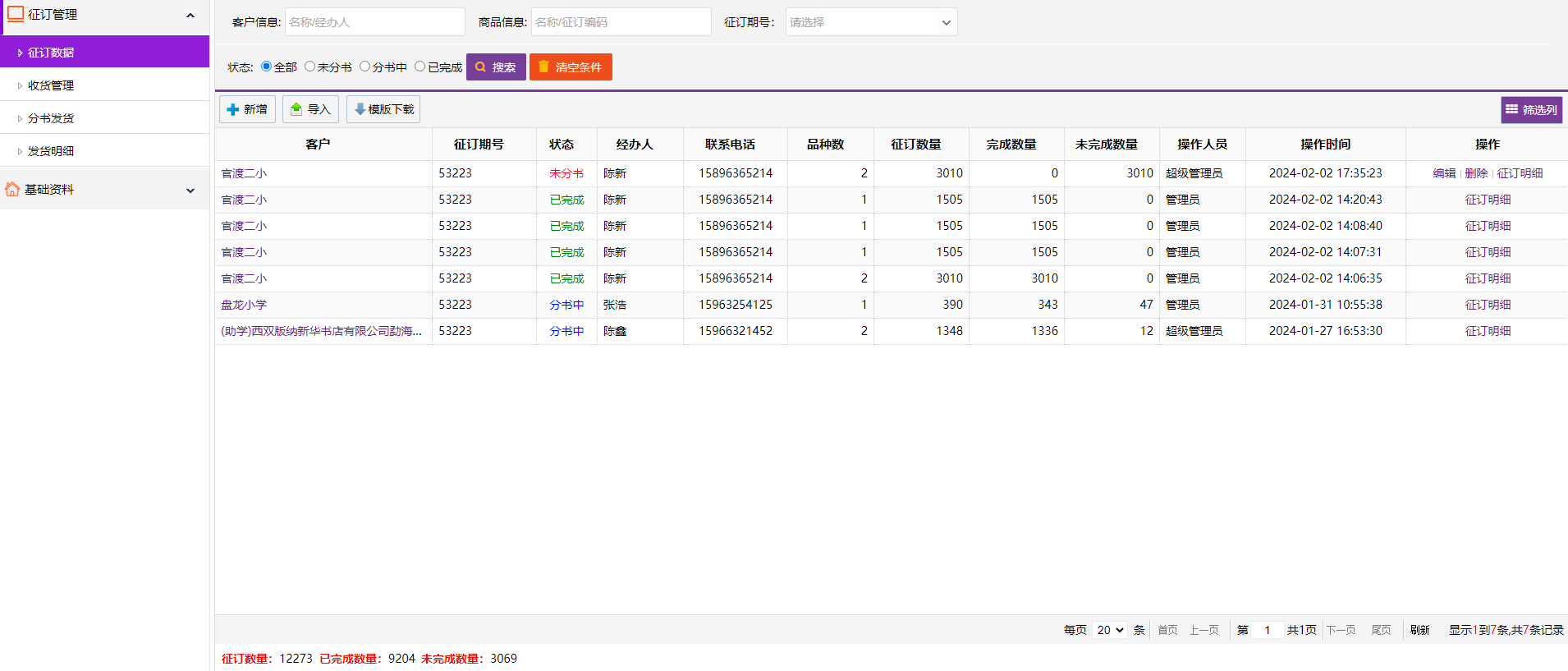Screen dimensions: 1568x671
Task: Click the phone number 15963254125
Action: [736, 305]
